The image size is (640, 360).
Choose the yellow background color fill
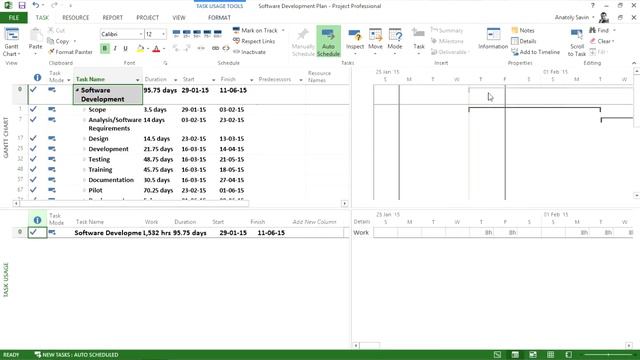click(140, 49)
